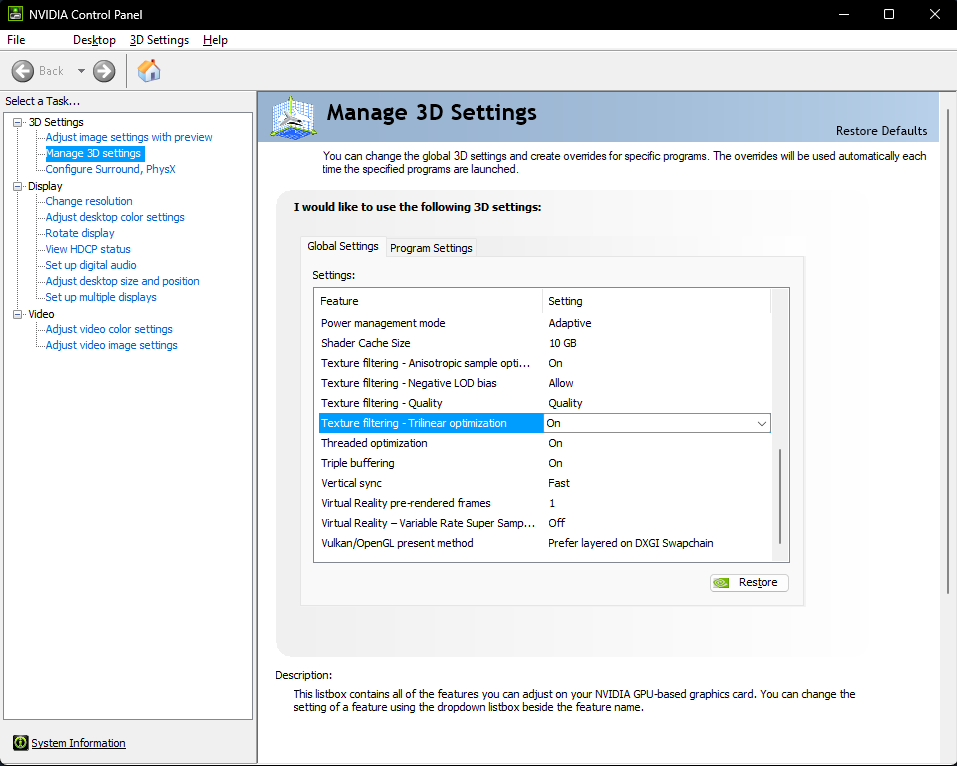Open the Help menu
Screen dimensions: 957x766
215,40
